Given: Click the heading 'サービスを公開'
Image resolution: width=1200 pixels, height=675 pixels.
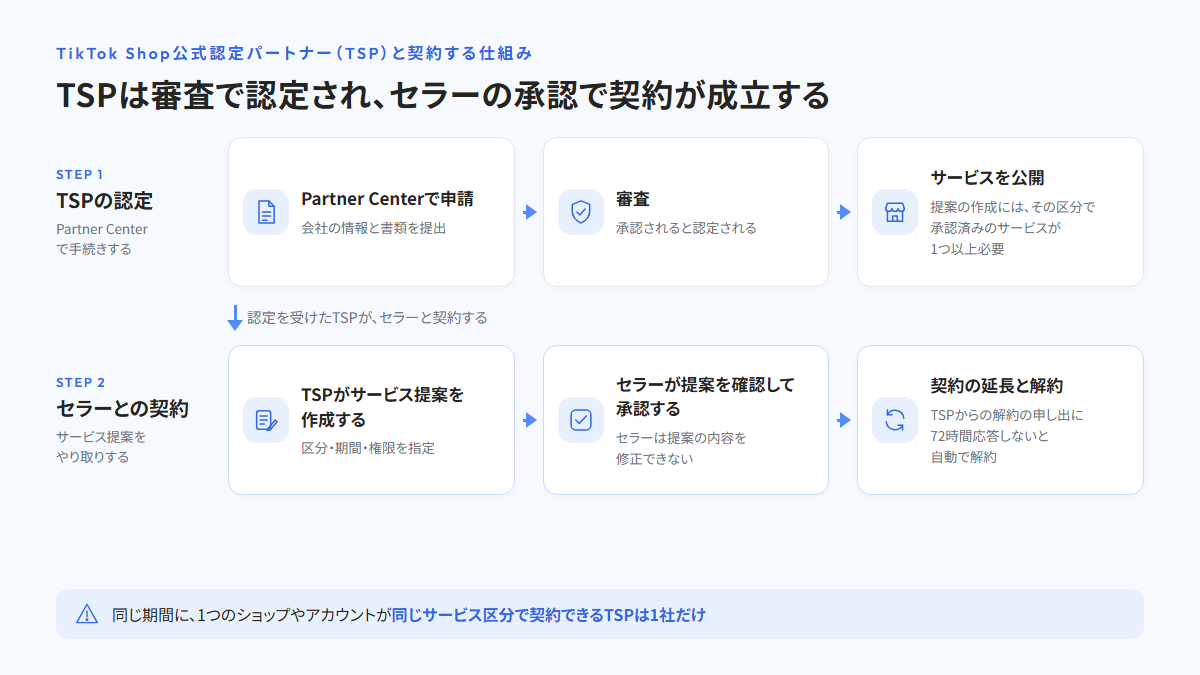Looking at the screenshot, I should click(x=988, y=178).
